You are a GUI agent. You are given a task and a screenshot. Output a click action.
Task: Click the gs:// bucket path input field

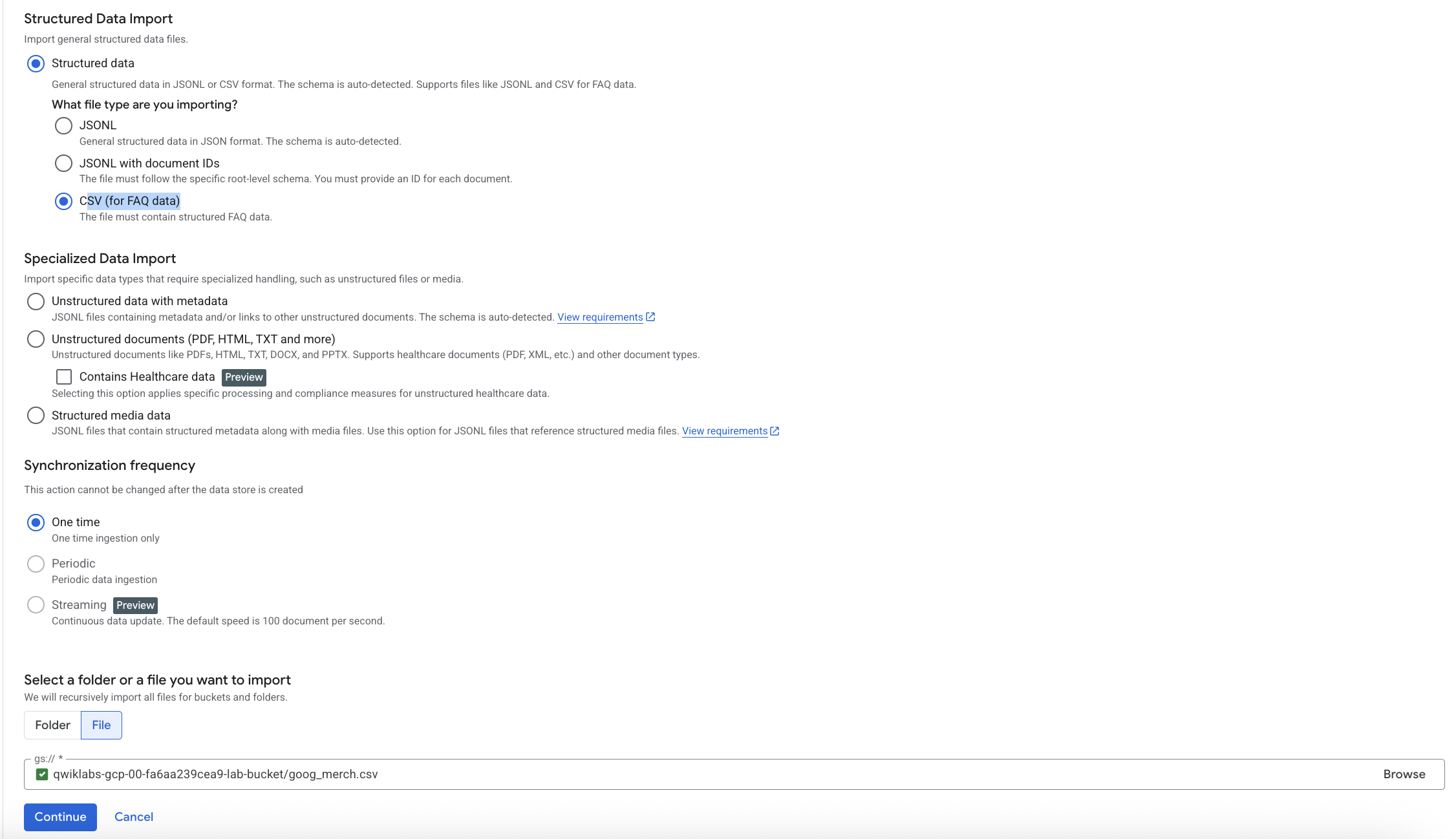tap(647, 774)
